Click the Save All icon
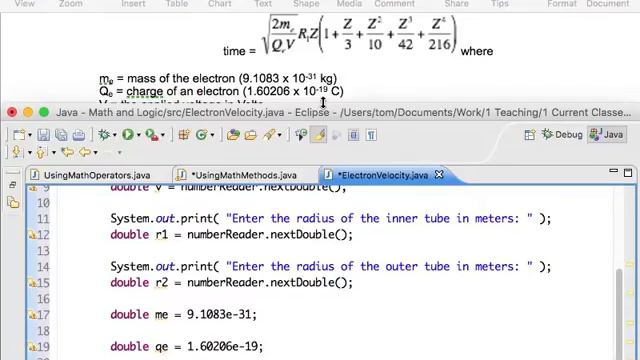Viewport: 640px width, 360px height. pos(61,135)
